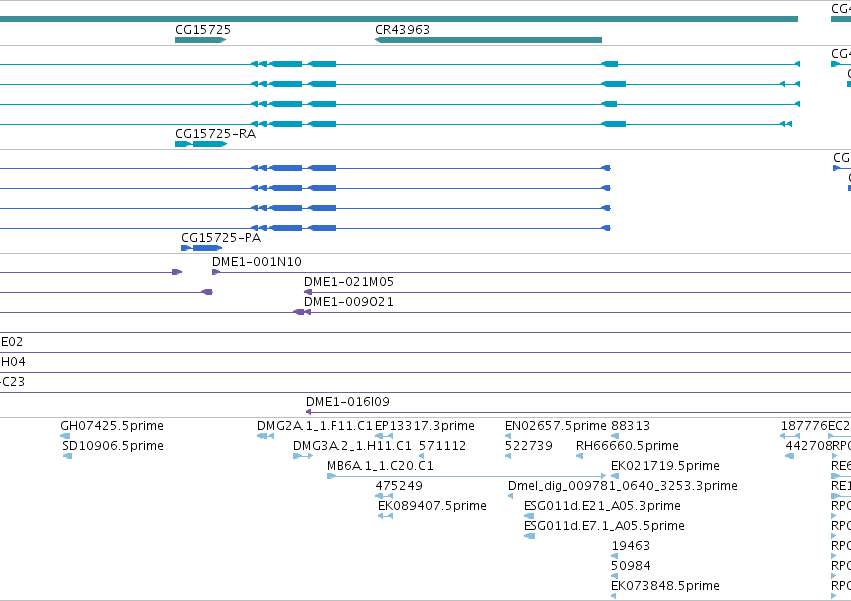Click the 50984 feature label
The width and height of the screenshot is (851, 601).
click(x=631, y=566)
